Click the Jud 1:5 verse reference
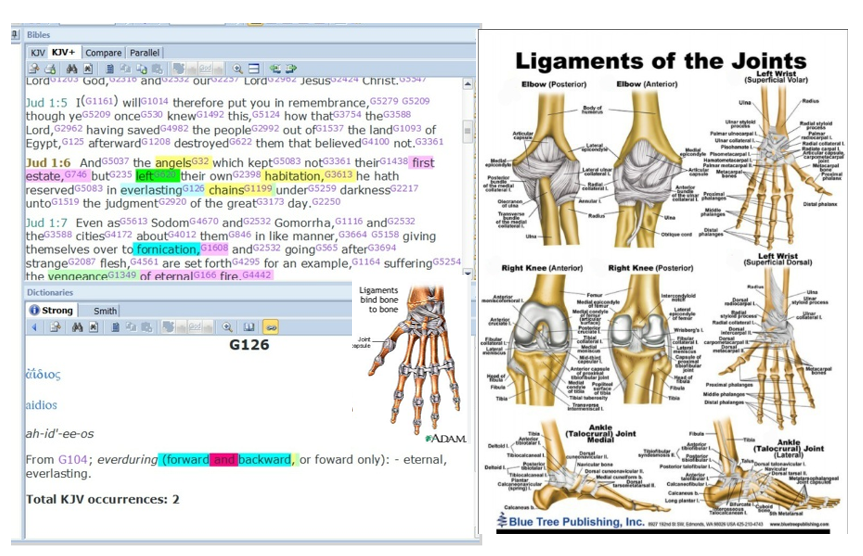 coord(46,102)
